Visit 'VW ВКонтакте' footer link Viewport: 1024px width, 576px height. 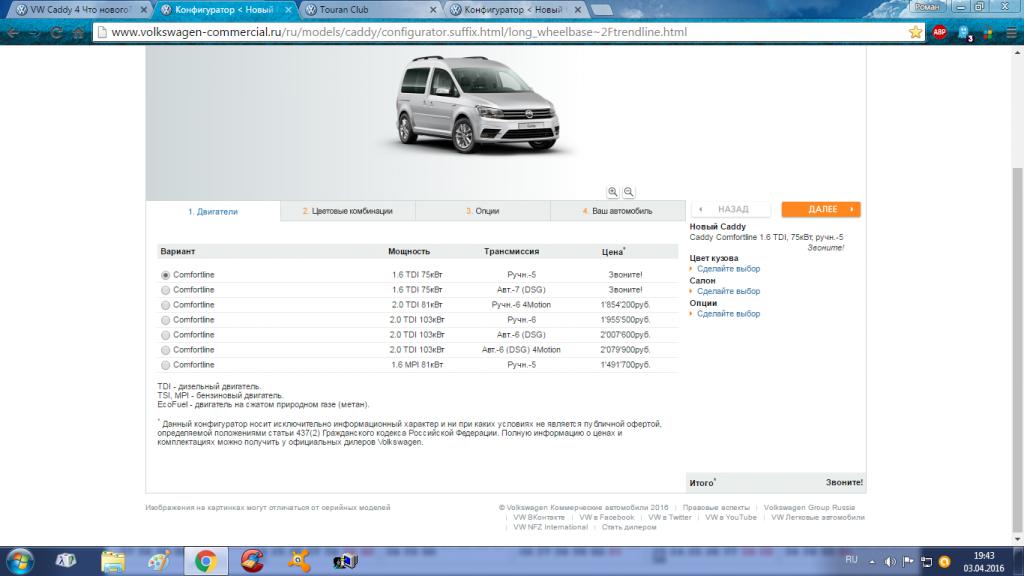pos(539,517)
